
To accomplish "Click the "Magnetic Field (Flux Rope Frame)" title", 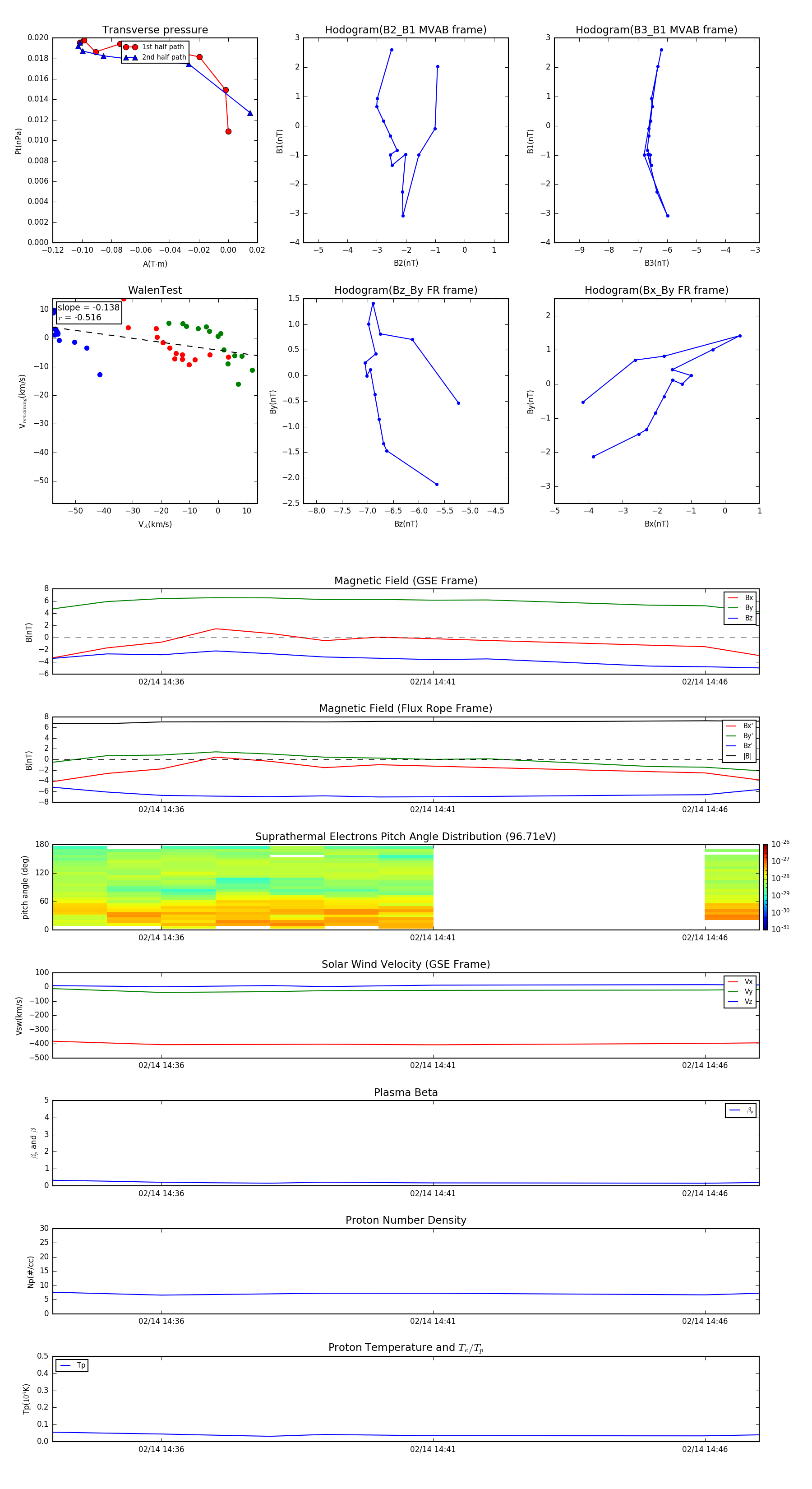I will tap(406, 709).
